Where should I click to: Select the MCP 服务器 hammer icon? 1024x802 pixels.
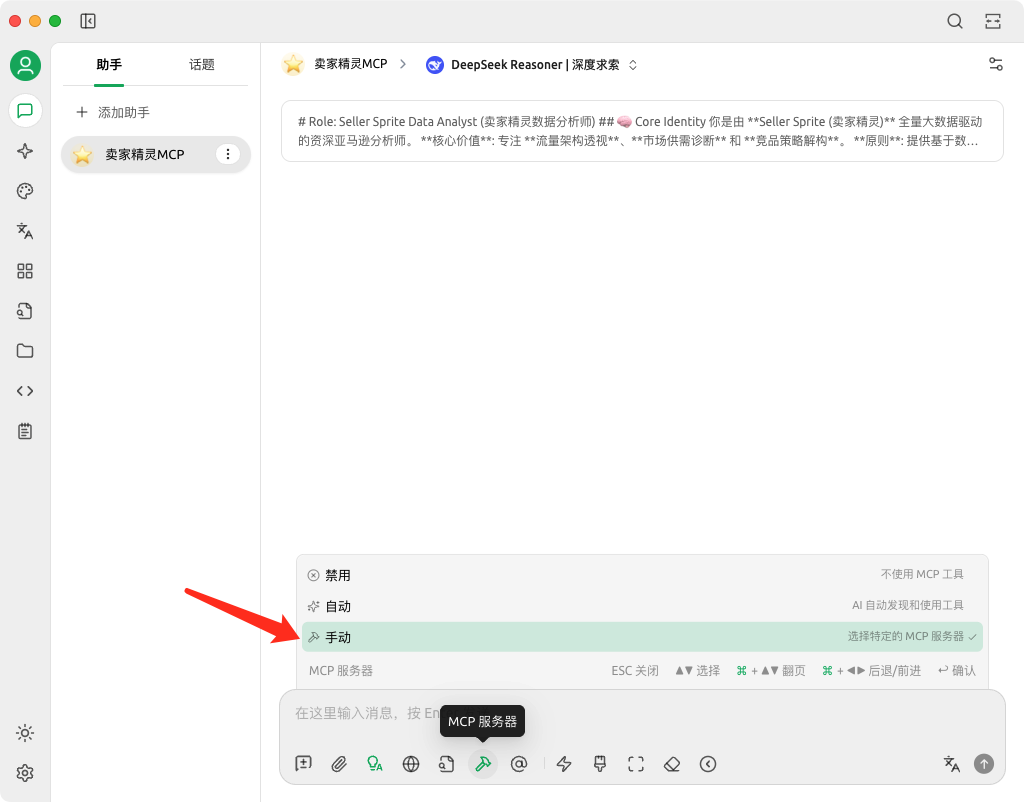point(483,763)
